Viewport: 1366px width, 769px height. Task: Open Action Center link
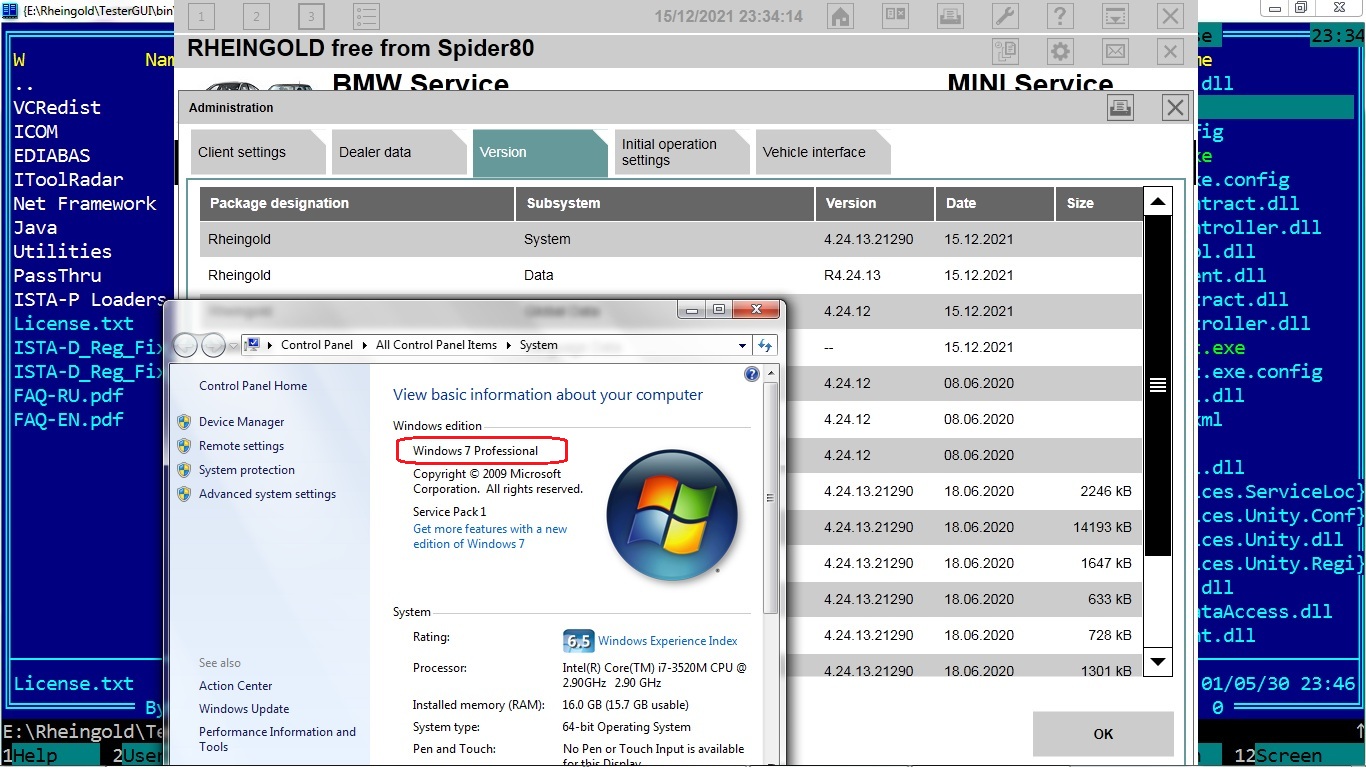click(235, 686)
